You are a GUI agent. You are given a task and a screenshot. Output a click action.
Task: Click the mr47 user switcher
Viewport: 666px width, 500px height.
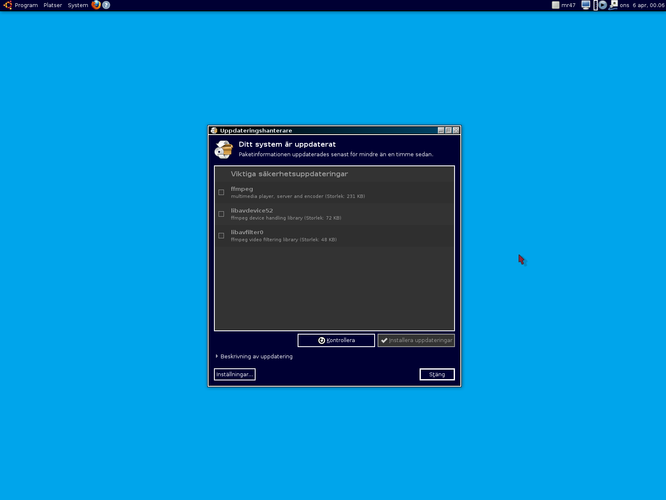[x=568, y=5]
